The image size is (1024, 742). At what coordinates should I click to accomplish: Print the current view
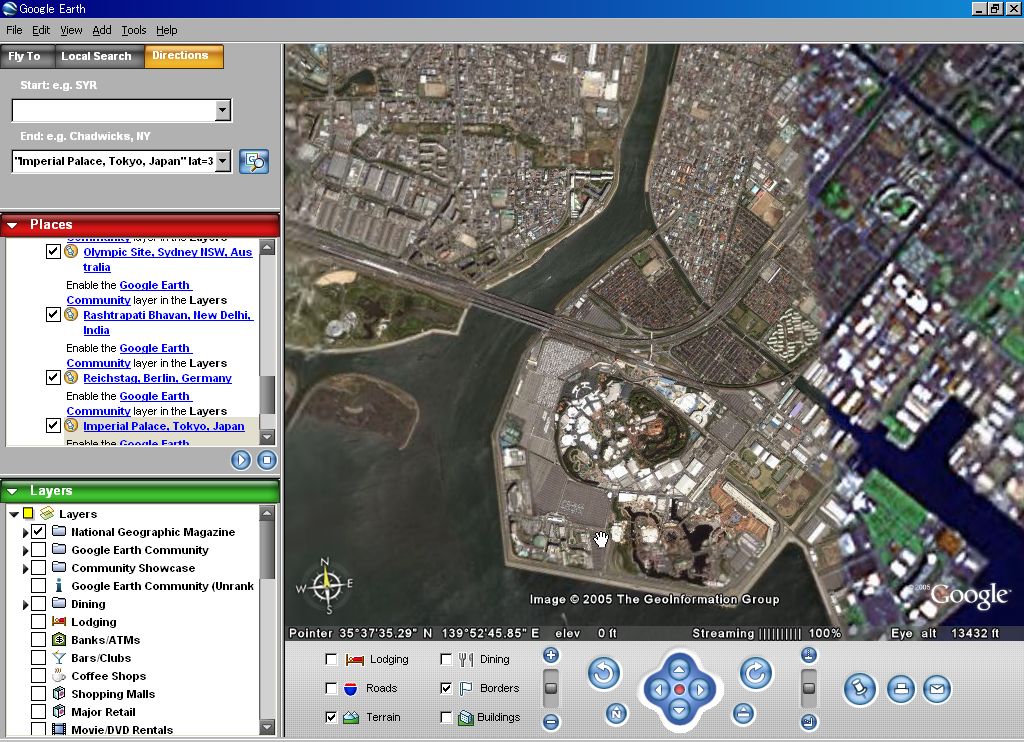[901, 689]
